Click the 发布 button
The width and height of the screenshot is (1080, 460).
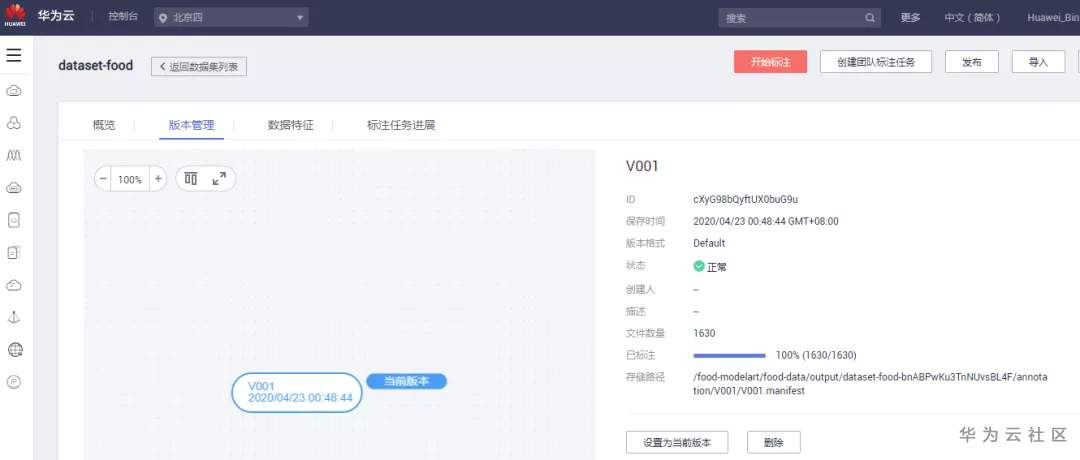coord(972,62)
